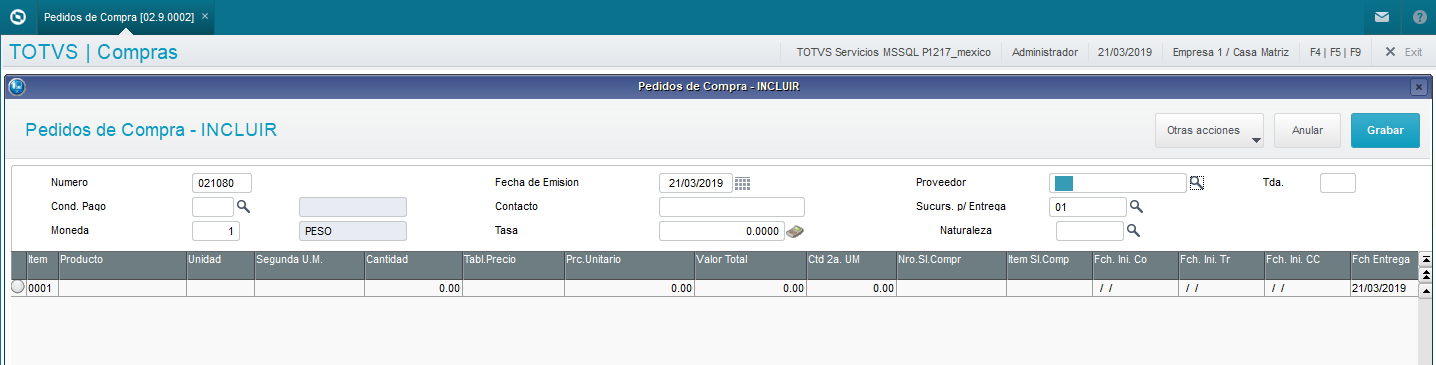Expand the Otras acciones dropdown
Screen dimensions: 1436x365
click(x=1209, y=130)
